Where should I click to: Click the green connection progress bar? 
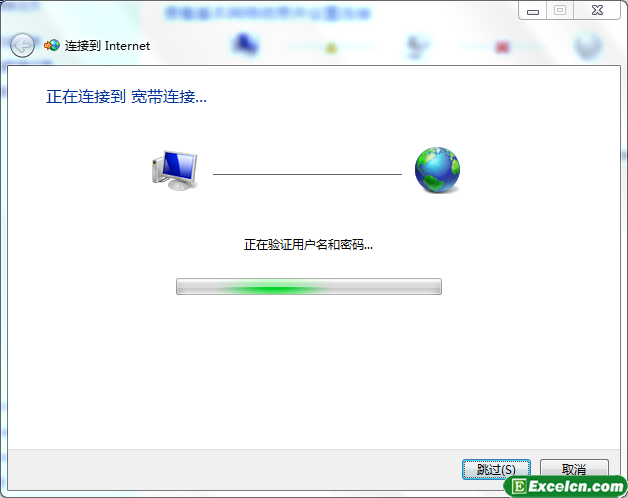tap(309, 286)
